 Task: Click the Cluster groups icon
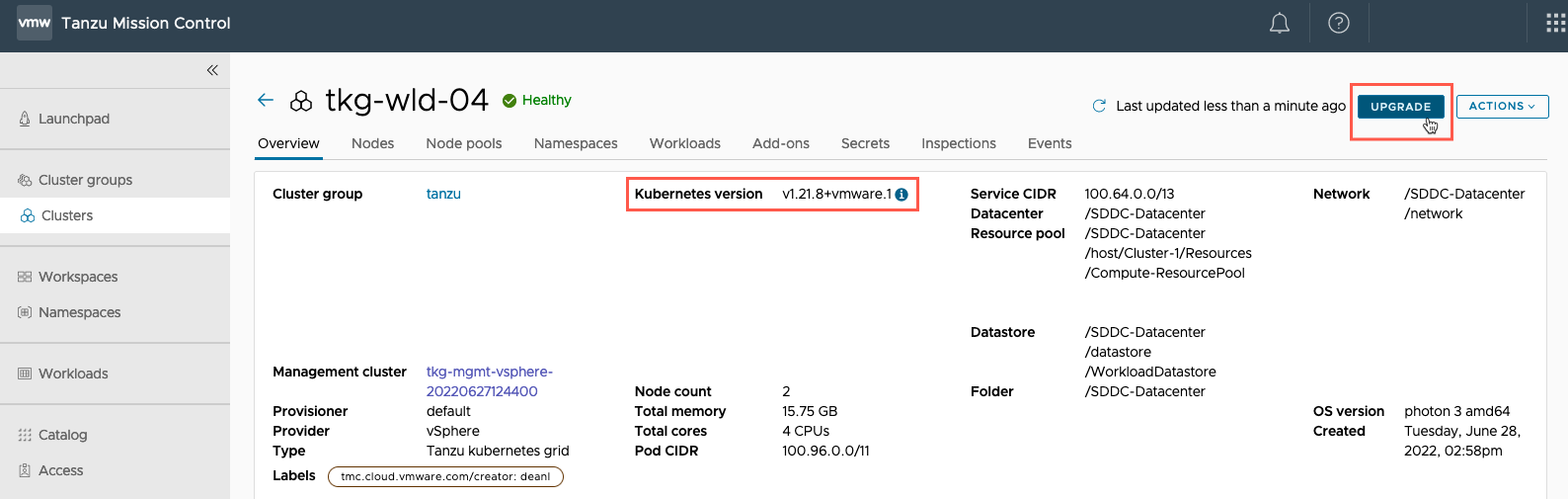tap(25, 180)
